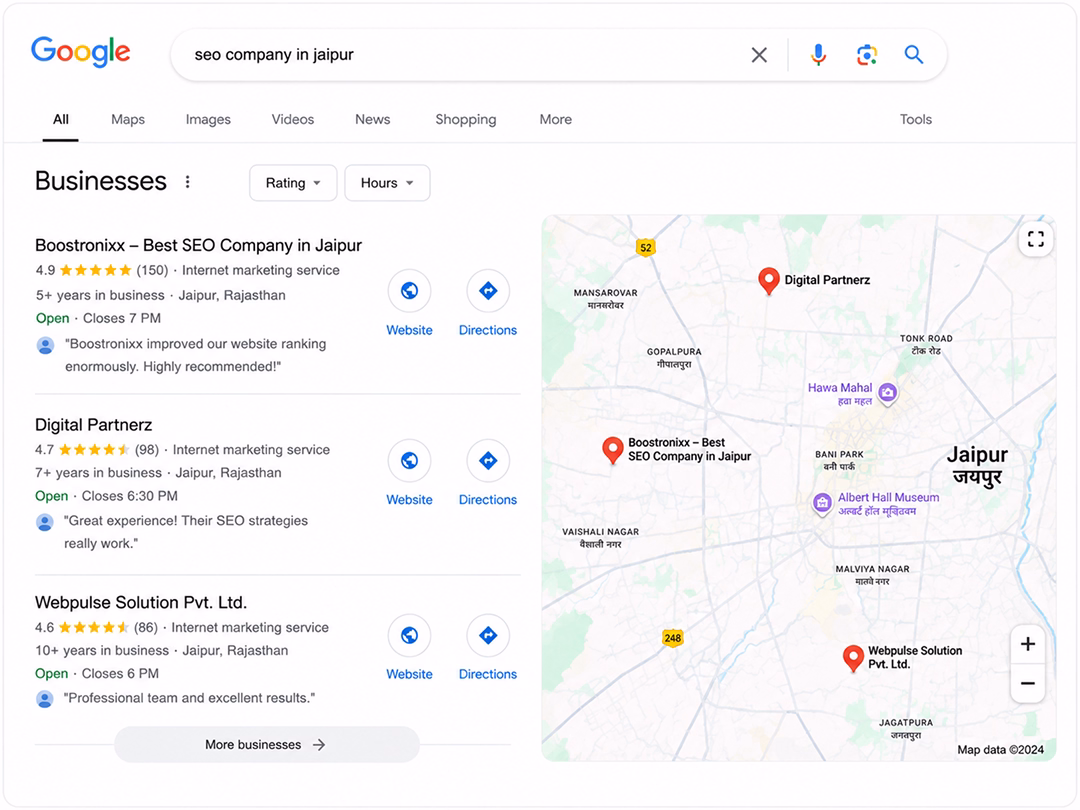This screenshot has height=810, width=1080.
Task: Click the More businesses button
Action: coord(267,745)
